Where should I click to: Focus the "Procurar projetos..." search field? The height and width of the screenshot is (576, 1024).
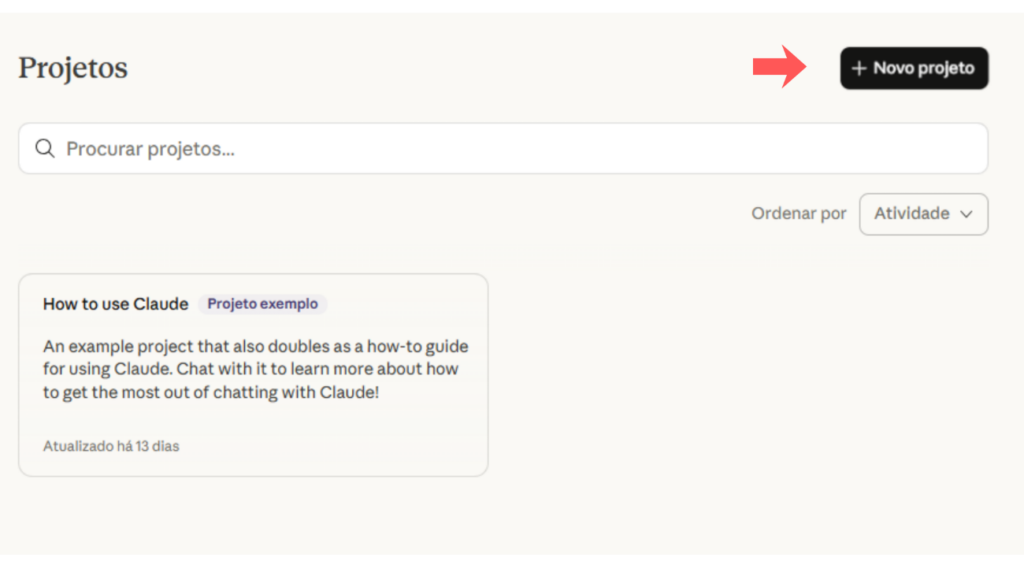coord(400,149)
